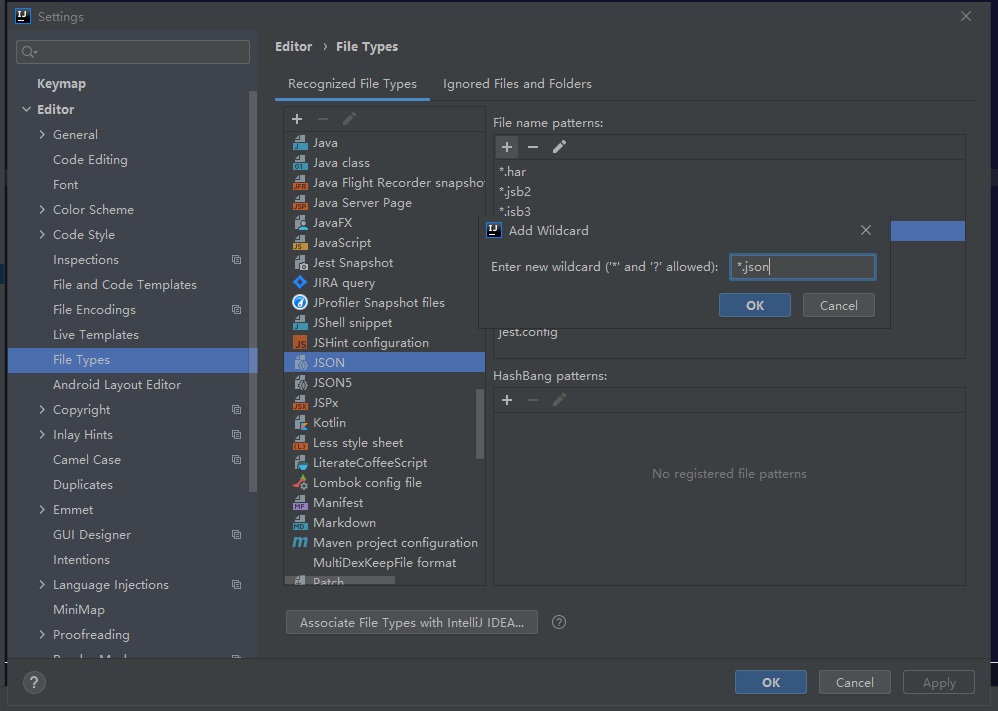Edit selected file name pattern pencil icon
998x711 pixels.
[559, 147]
